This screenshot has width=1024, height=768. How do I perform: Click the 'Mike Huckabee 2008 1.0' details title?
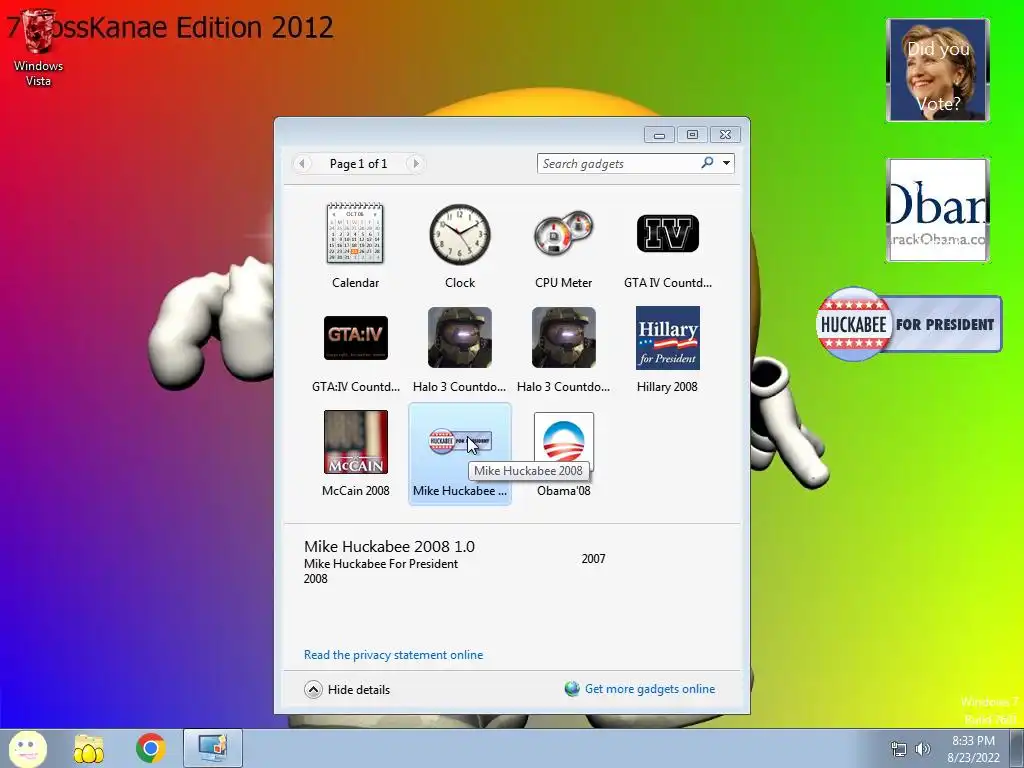pyautogui.click(x=389, y=547)
